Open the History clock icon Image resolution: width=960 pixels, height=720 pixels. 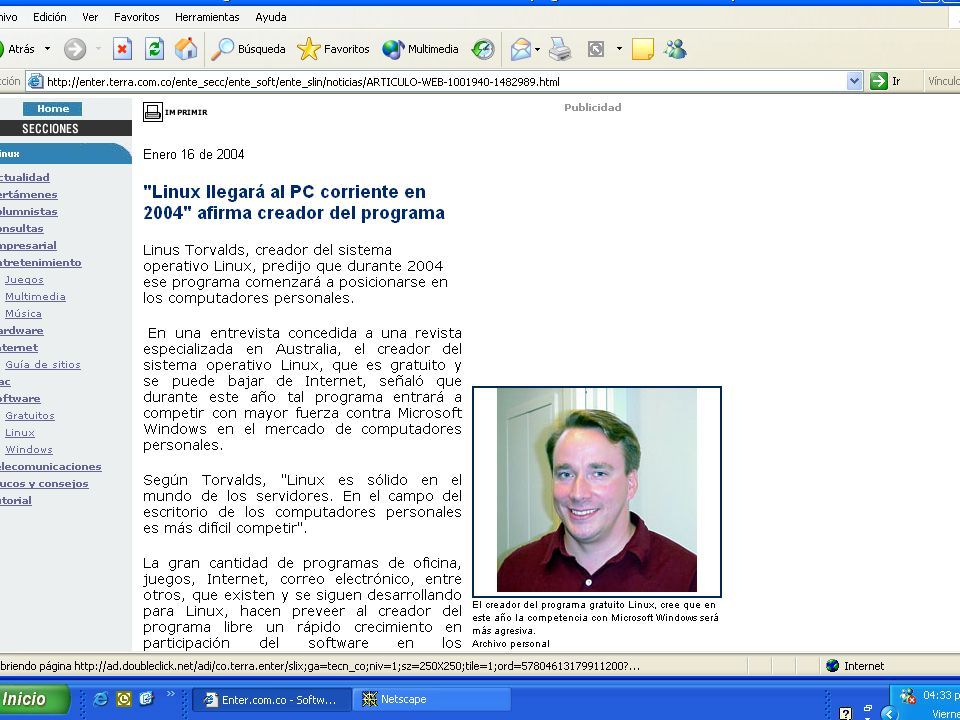[x=482, y=49]
